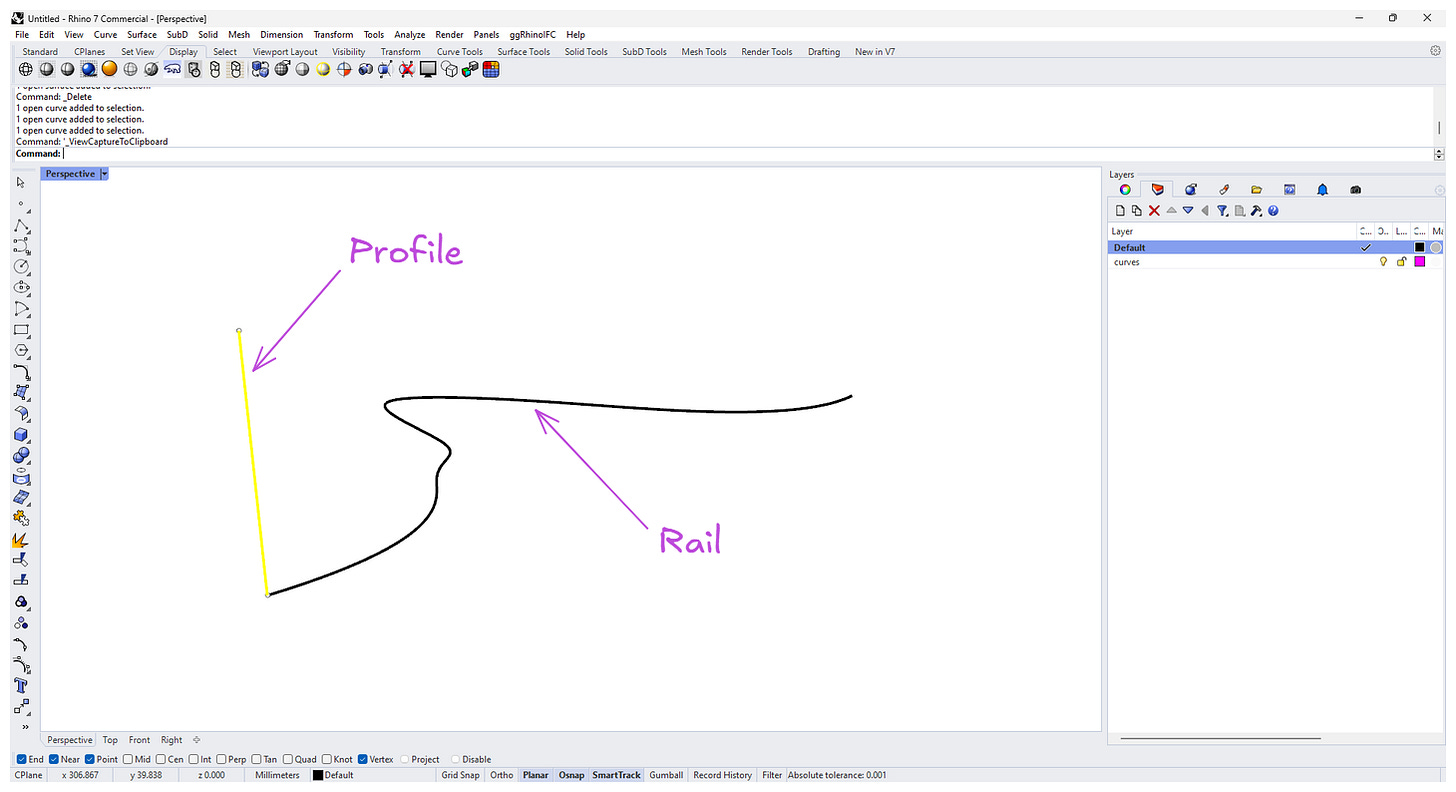Open command history dropdown beside Command line
This screenshot has height=792, width=1456.
[x=1439, y=154]
